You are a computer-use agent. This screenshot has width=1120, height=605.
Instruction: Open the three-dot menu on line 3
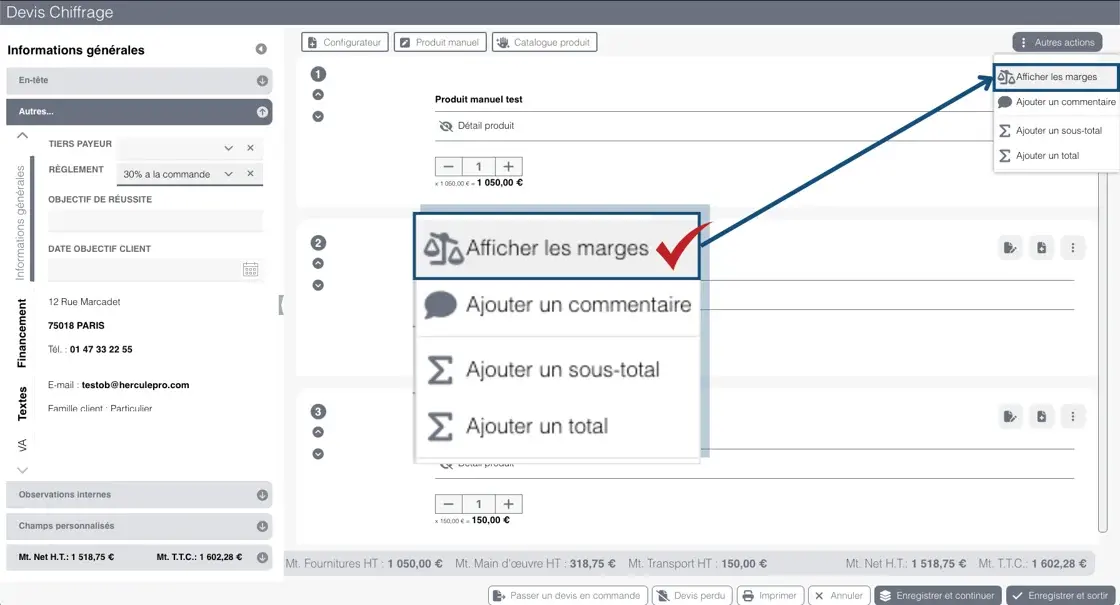click(1073, 416)
